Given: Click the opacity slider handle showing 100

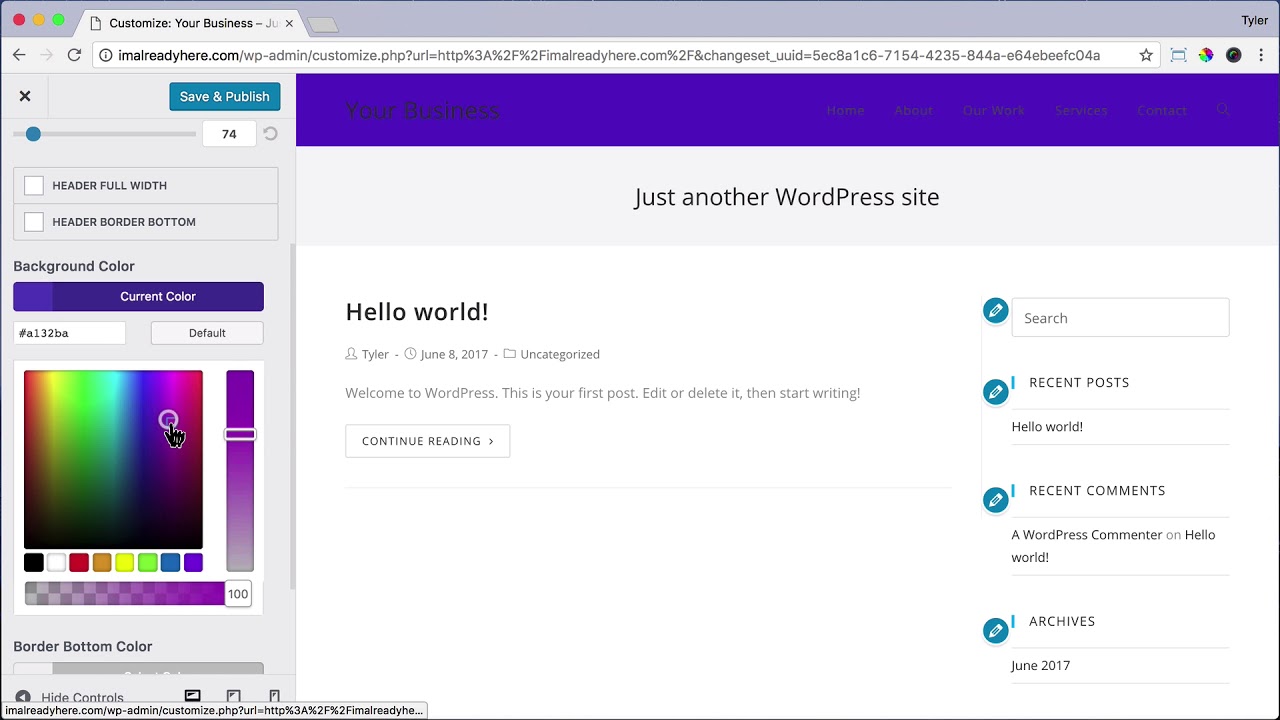Looking at the screenshot, I should (x=237, y=594).
